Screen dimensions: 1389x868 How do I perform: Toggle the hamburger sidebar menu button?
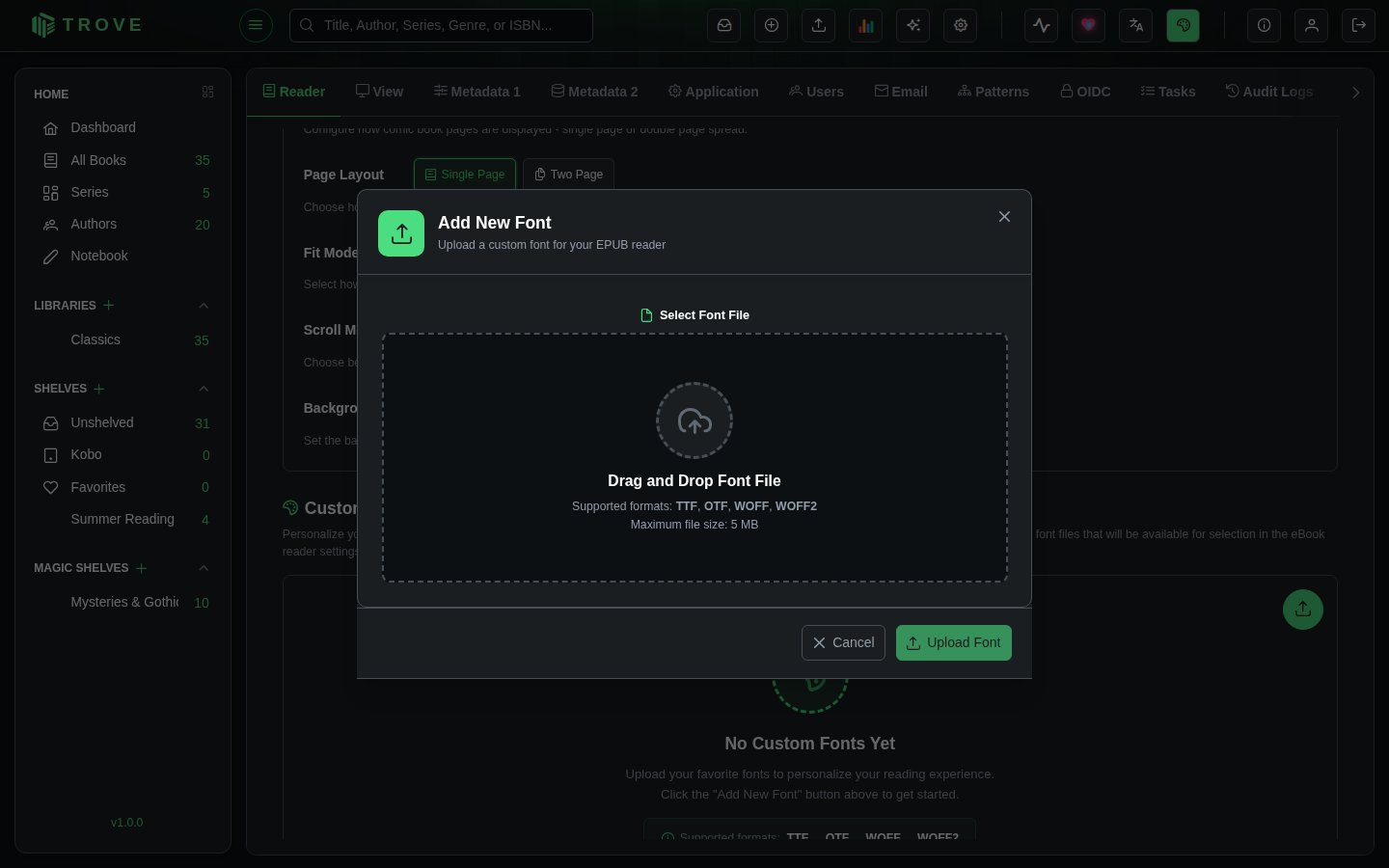[x=256, y=25]
